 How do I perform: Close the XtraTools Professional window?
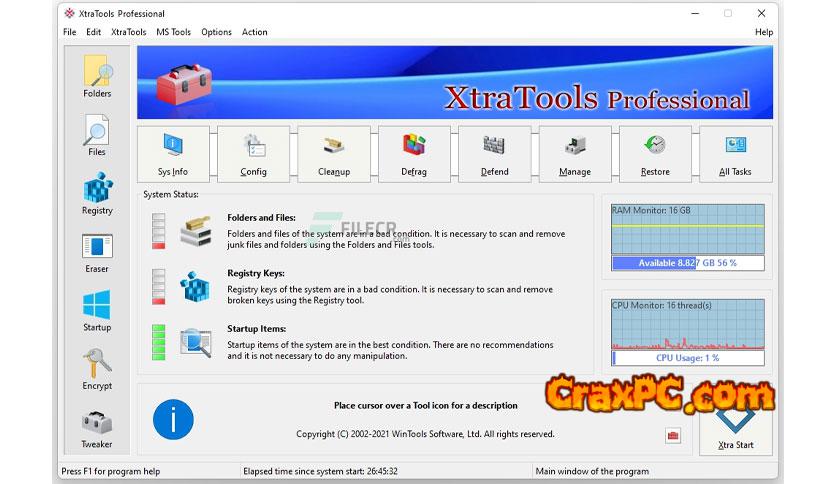(x=761, y=13)
